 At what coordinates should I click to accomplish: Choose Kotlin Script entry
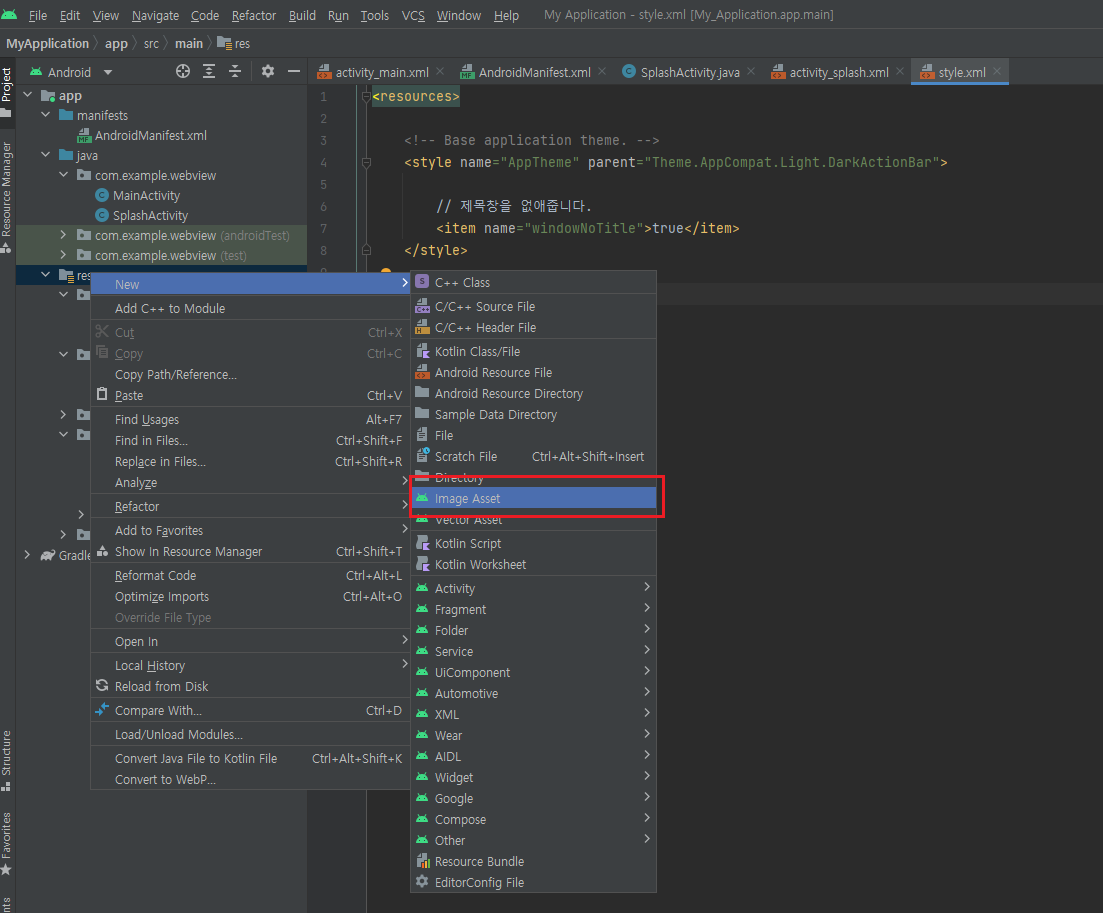[x=533, y=544]
